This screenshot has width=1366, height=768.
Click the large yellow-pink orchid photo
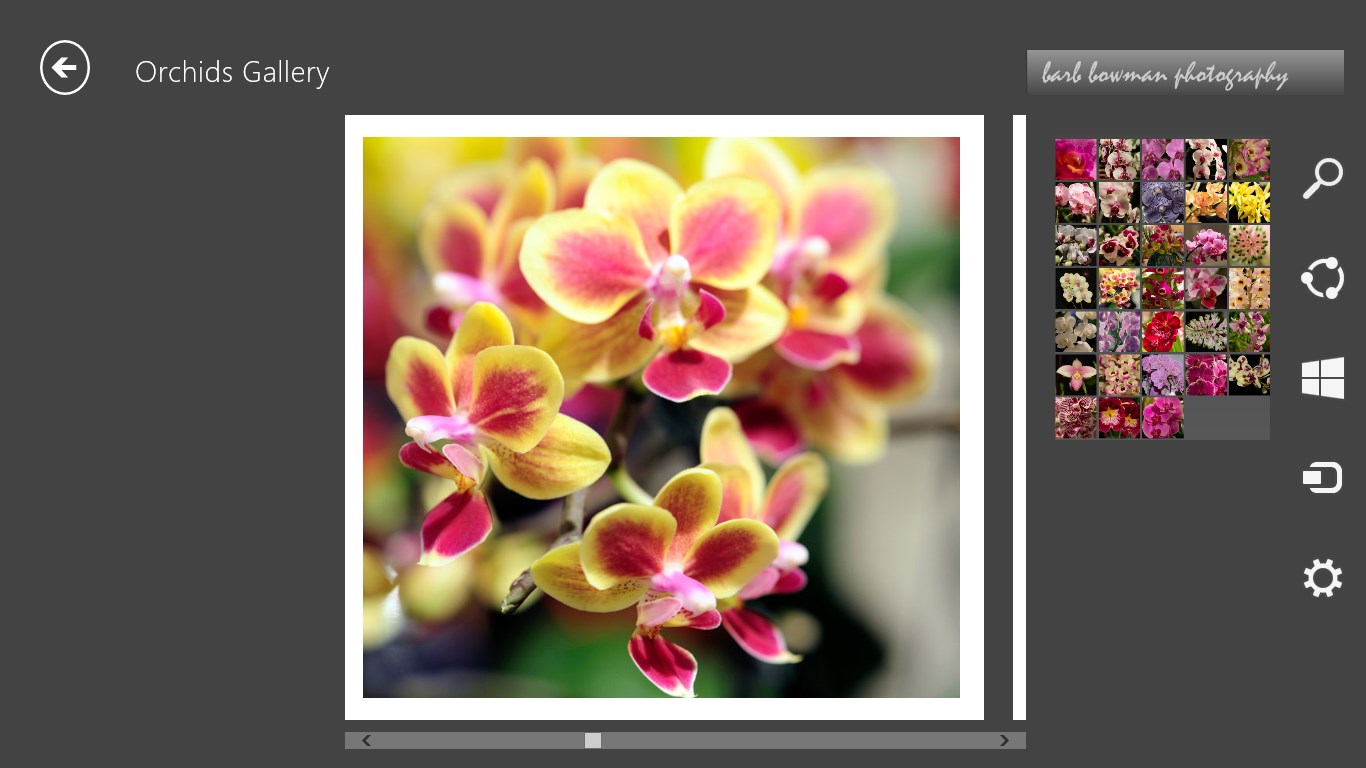coord(661,417)
